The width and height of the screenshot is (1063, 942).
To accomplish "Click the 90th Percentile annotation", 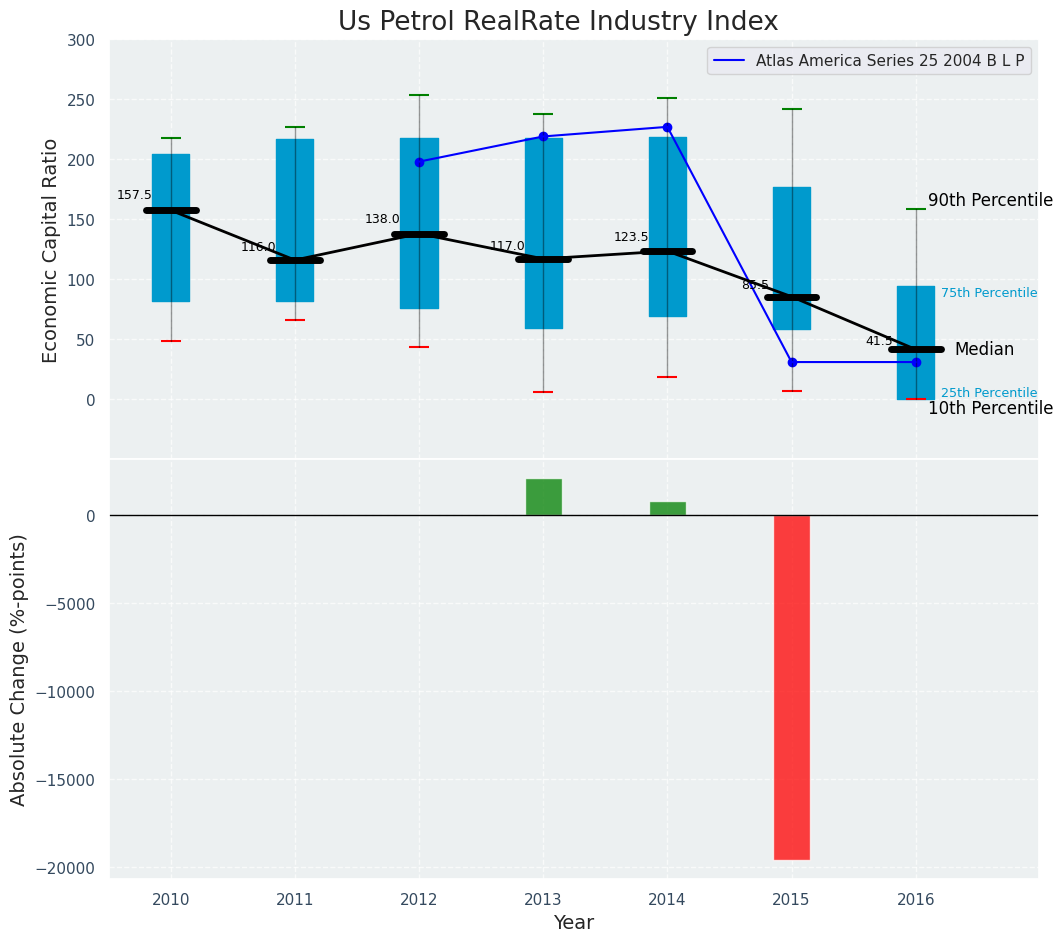I will pos(990,200).
